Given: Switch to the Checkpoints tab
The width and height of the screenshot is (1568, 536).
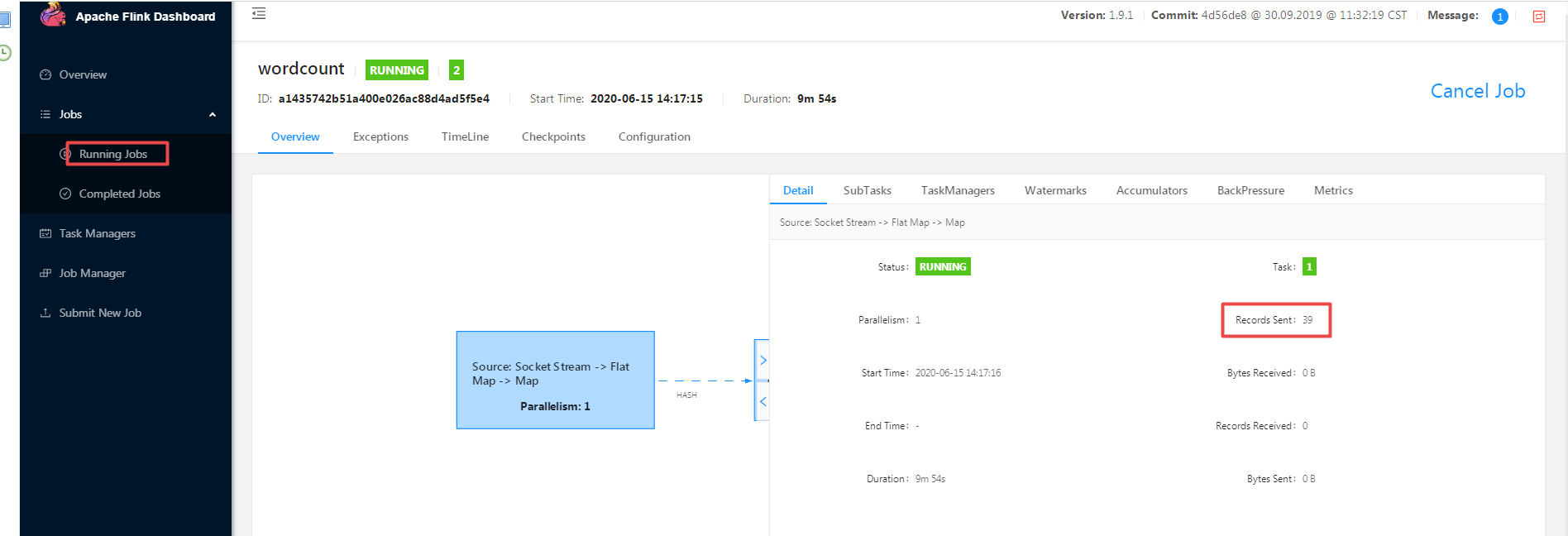Looking at the screenshot, I should [553, 136].
